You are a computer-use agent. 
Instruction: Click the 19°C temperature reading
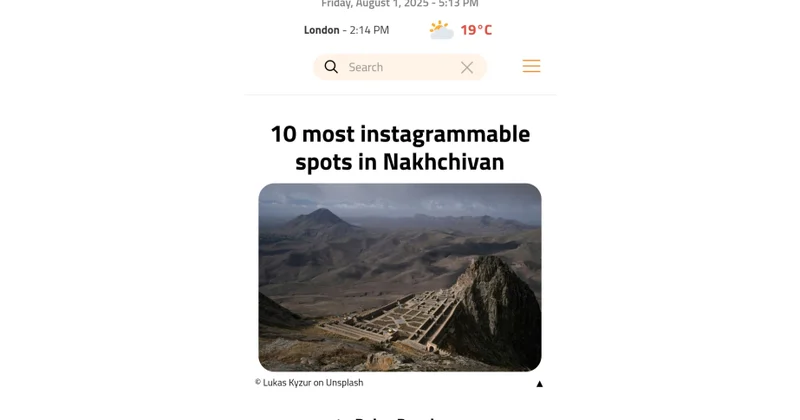point(476,30)
